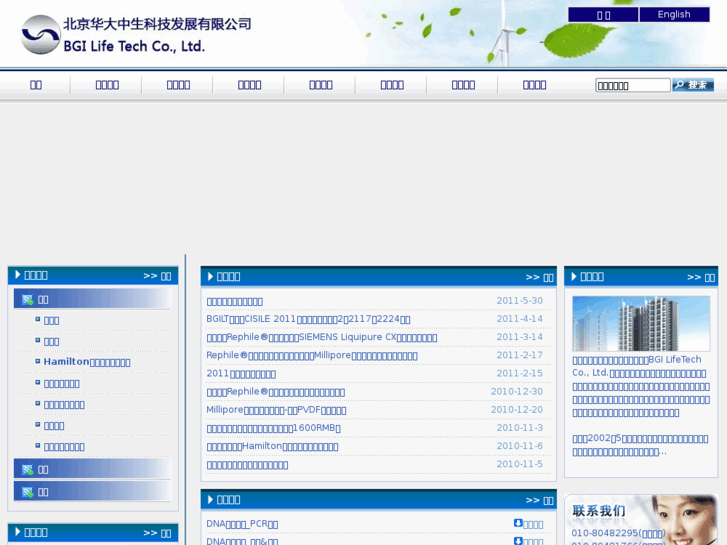This screenshot has height=545, width=727.
Task: Collapse the first highlighted category in product sidebar
Action: tap(93, 299)
